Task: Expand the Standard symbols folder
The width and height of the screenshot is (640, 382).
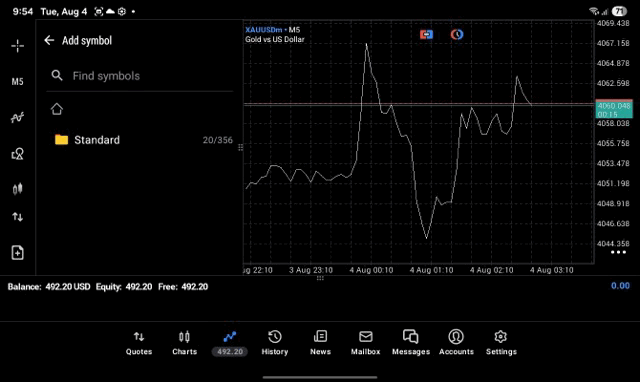Action: 140,140
